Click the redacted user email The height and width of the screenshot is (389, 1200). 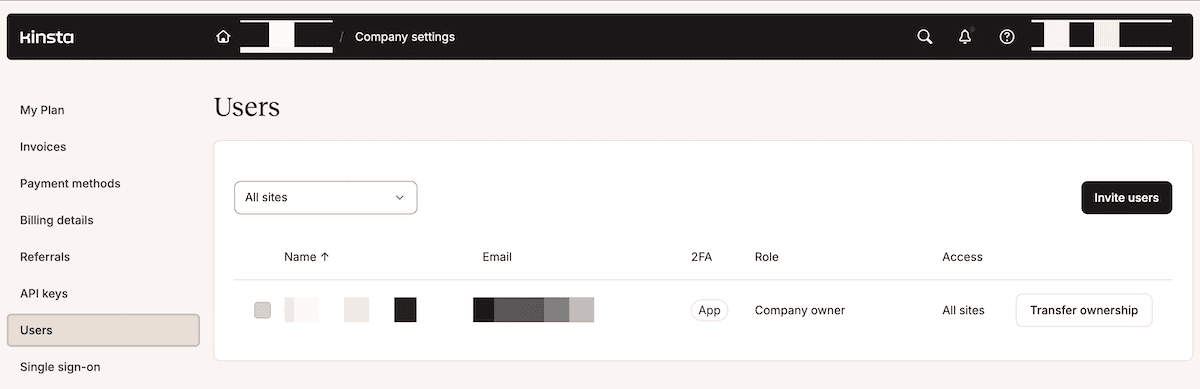coord(534,310)
